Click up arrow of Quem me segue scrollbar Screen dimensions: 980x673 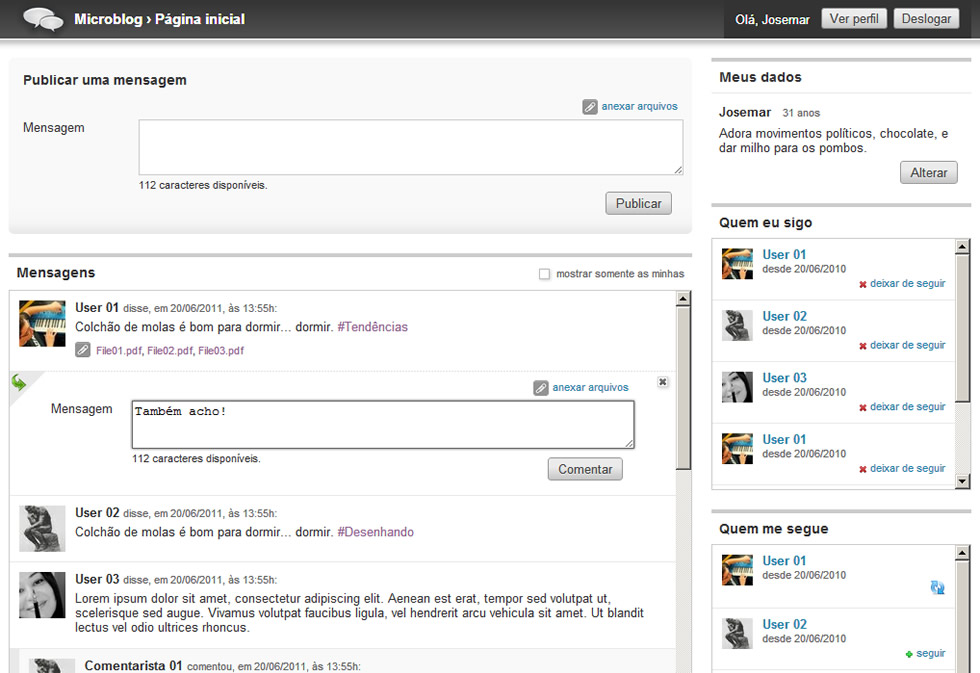pos(962,552)
